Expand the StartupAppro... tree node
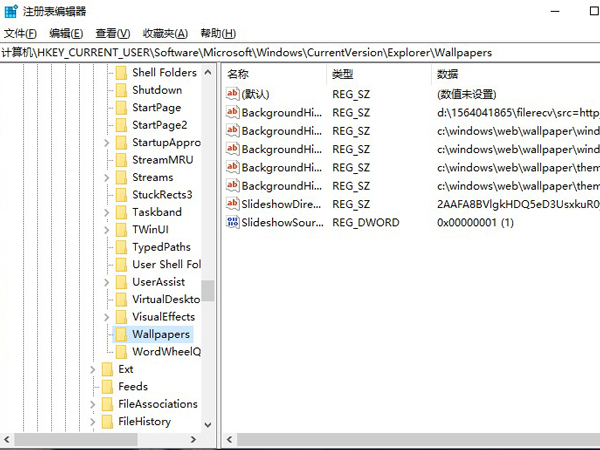This screenshot has height=450, width=600. click(x=107, y=143)
